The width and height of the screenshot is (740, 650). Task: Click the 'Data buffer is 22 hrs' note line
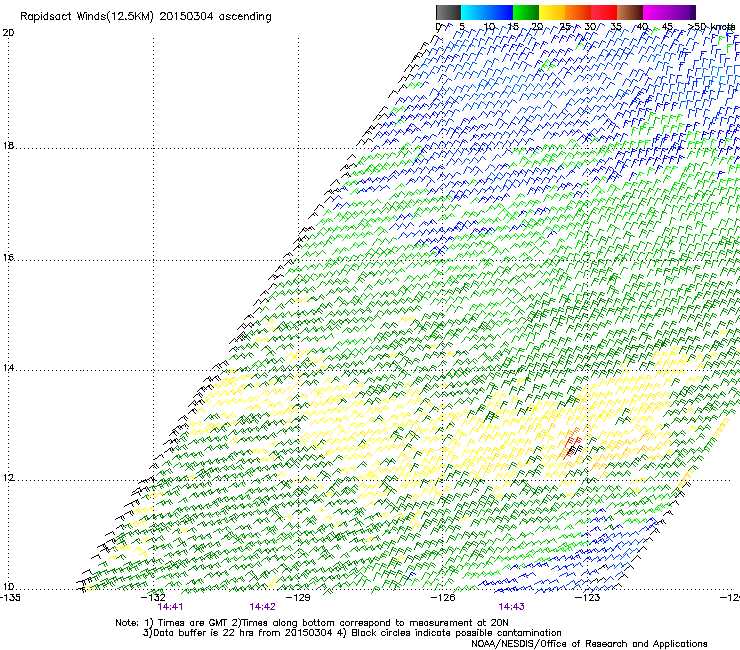pyautogui.click(x=352, y=633)
